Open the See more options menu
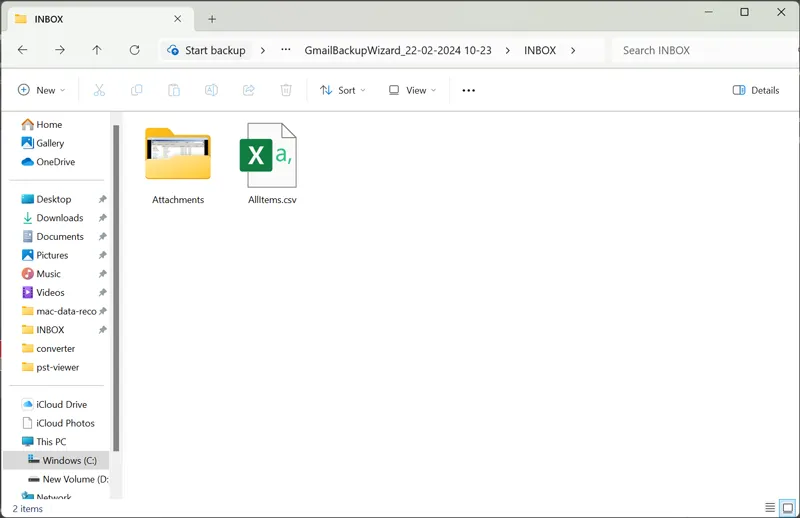Image resolution: width=800 pixels, height=518 pixels. (x=468, y=90)
